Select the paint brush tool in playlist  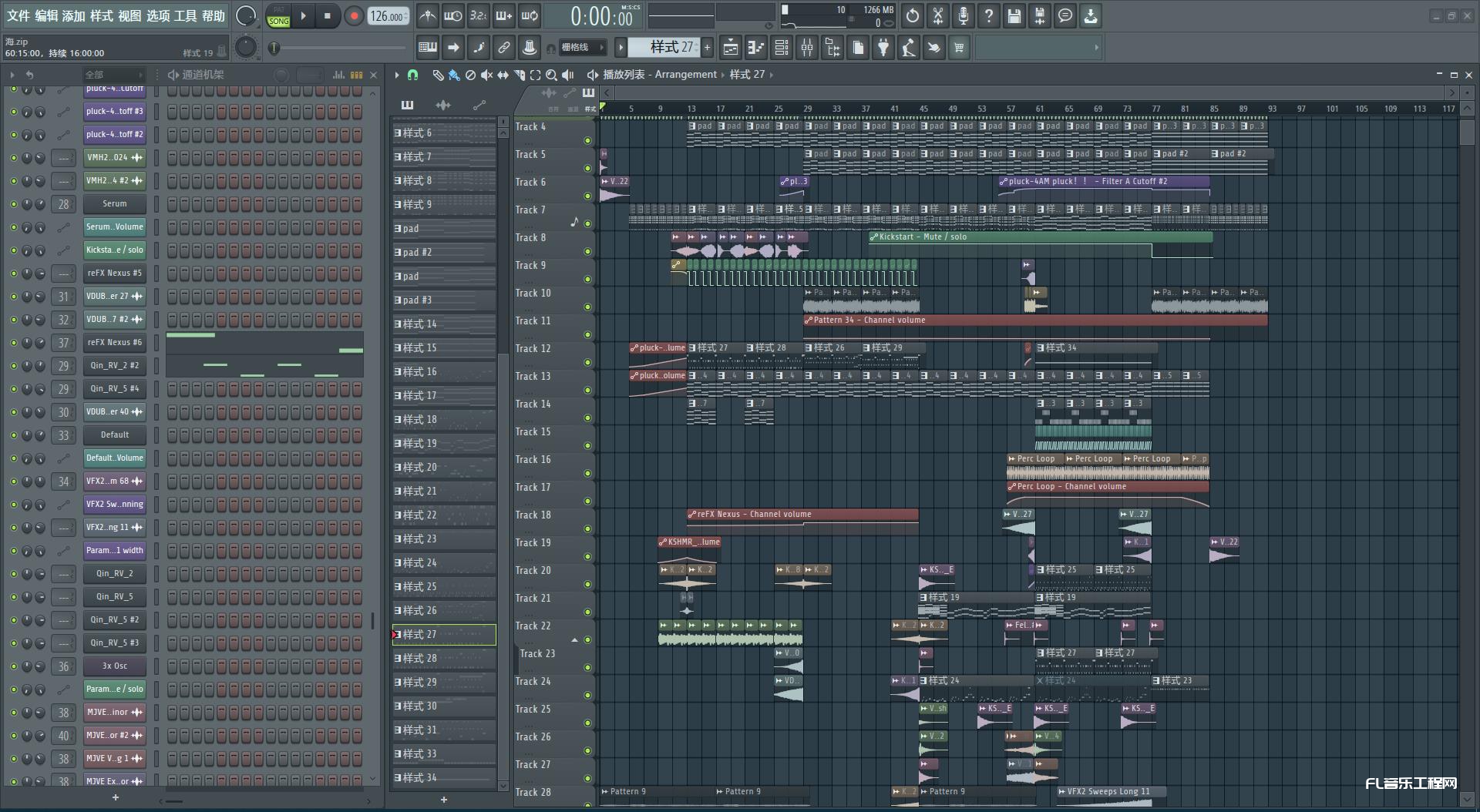pos(454,75)
